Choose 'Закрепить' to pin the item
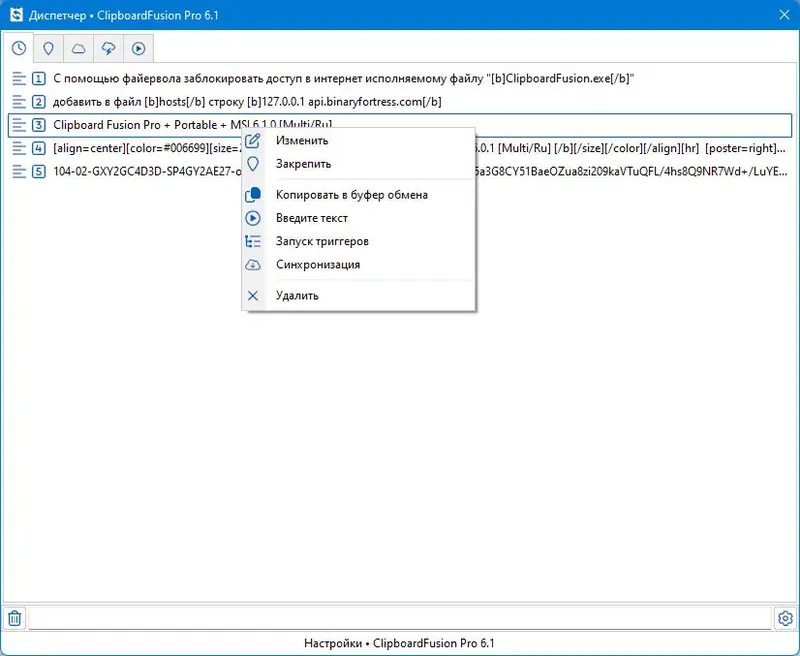800x656 pixels. click(x=359, y=164)
